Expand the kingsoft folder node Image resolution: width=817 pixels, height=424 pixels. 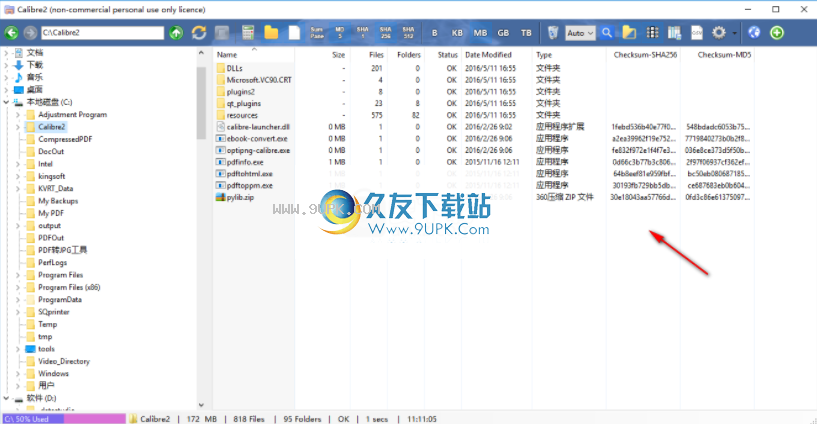18,176
